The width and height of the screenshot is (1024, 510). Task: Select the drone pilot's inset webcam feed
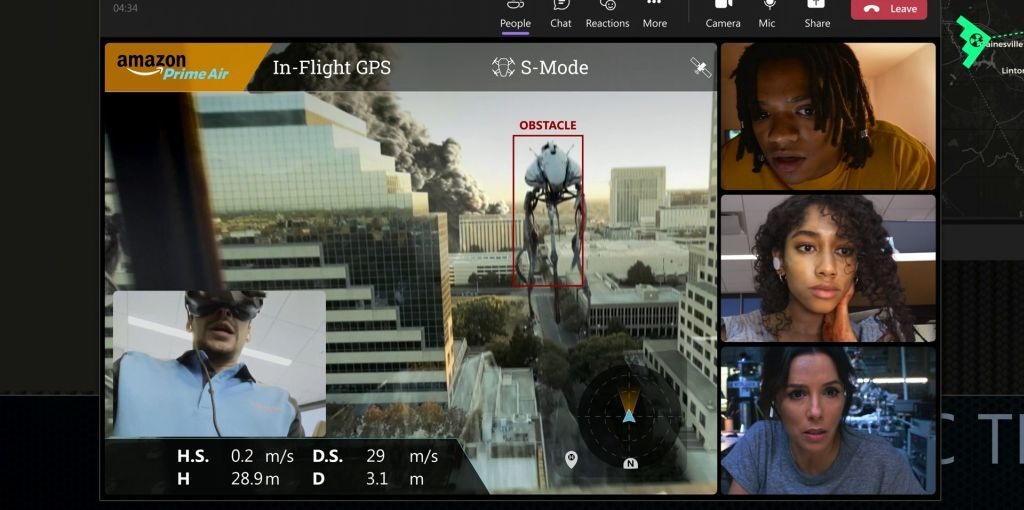pos(219,364)
